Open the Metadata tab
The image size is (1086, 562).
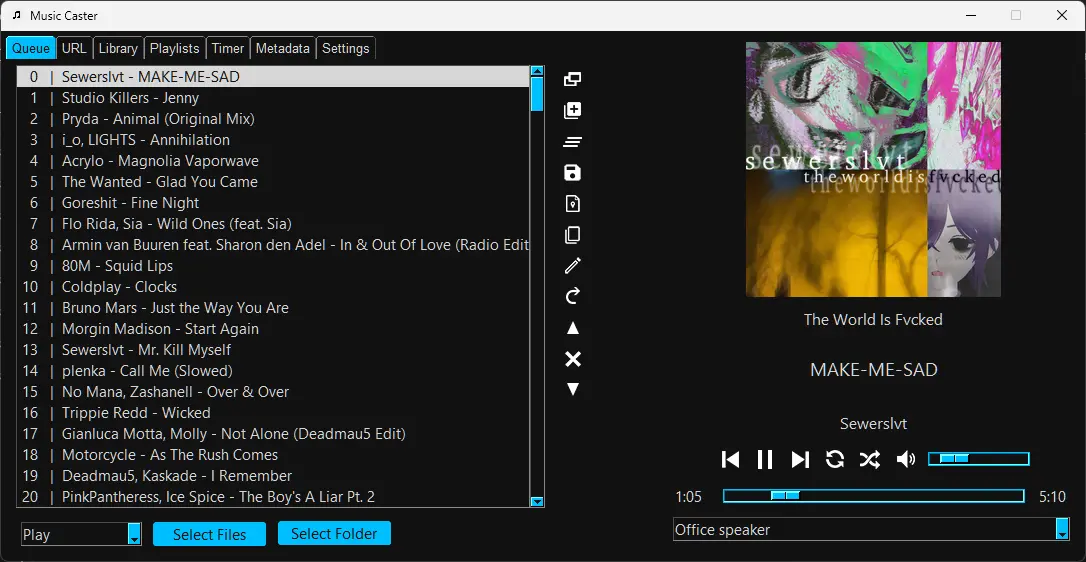click(283, 49)
